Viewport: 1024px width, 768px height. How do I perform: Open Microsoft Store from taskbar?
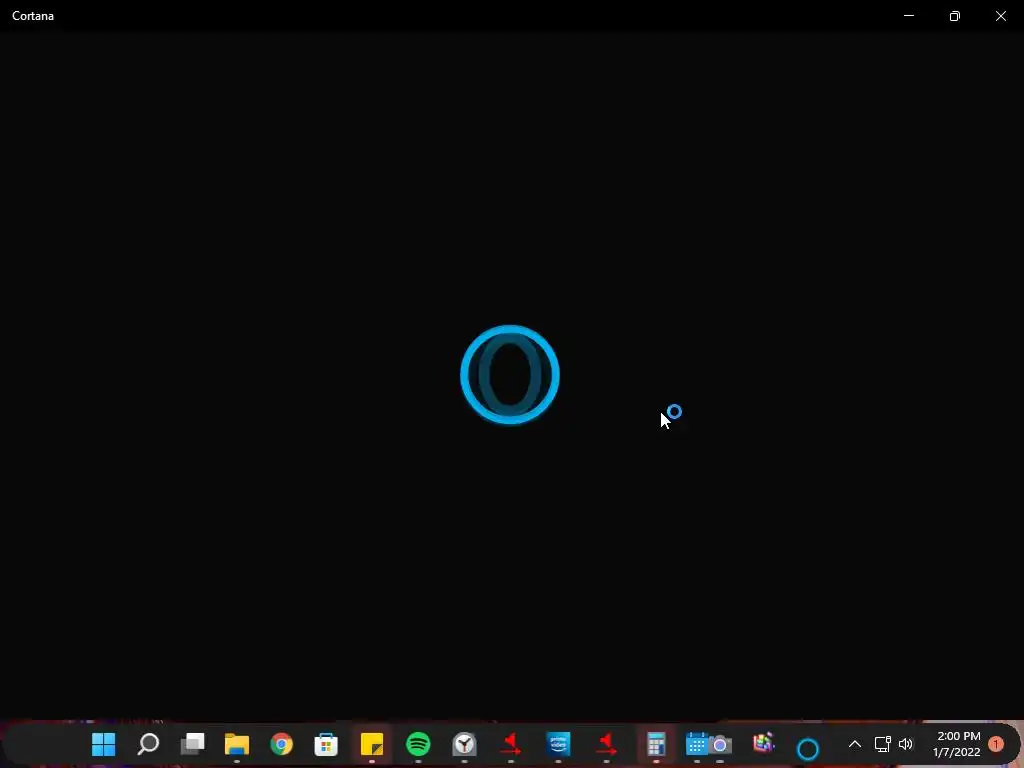tap(326, 744)
